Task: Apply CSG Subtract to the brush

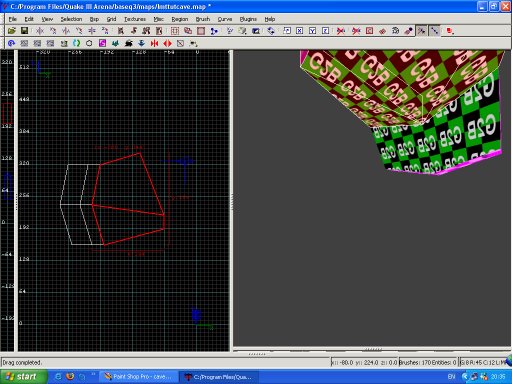Action: click(175, 31)
